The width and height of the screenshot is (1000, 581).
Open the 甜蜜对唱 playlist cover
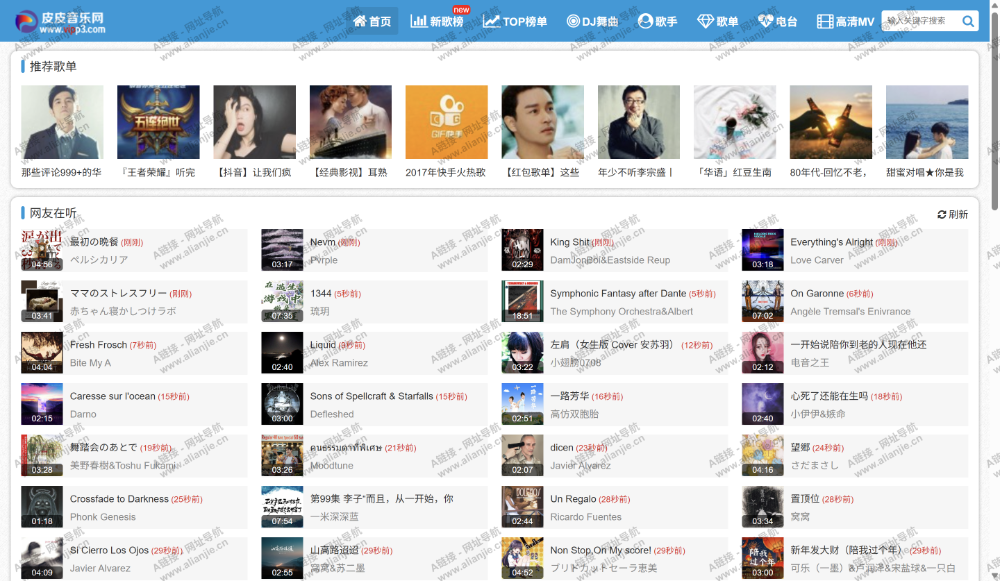point(927,122)
